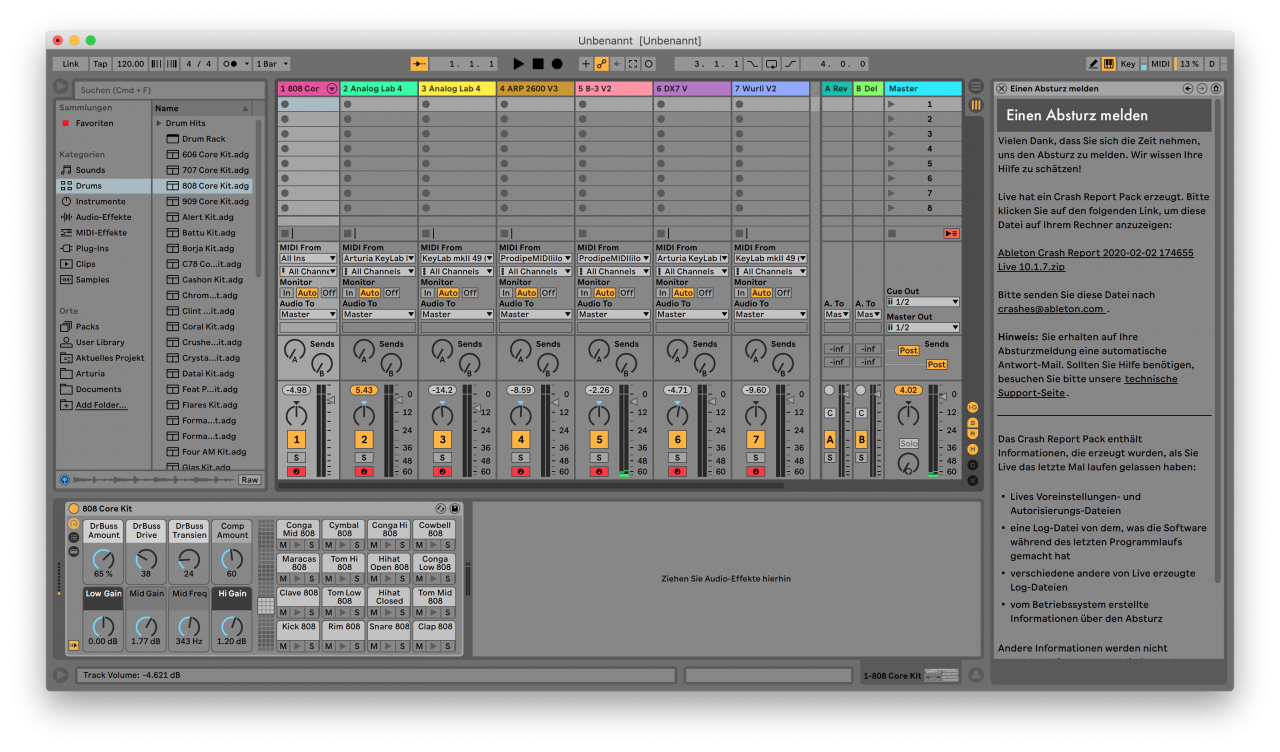The width and height of the screenshot is (1280, 752).
Task: Select the 6 DX7 V track header
Action: click(692, 89)
